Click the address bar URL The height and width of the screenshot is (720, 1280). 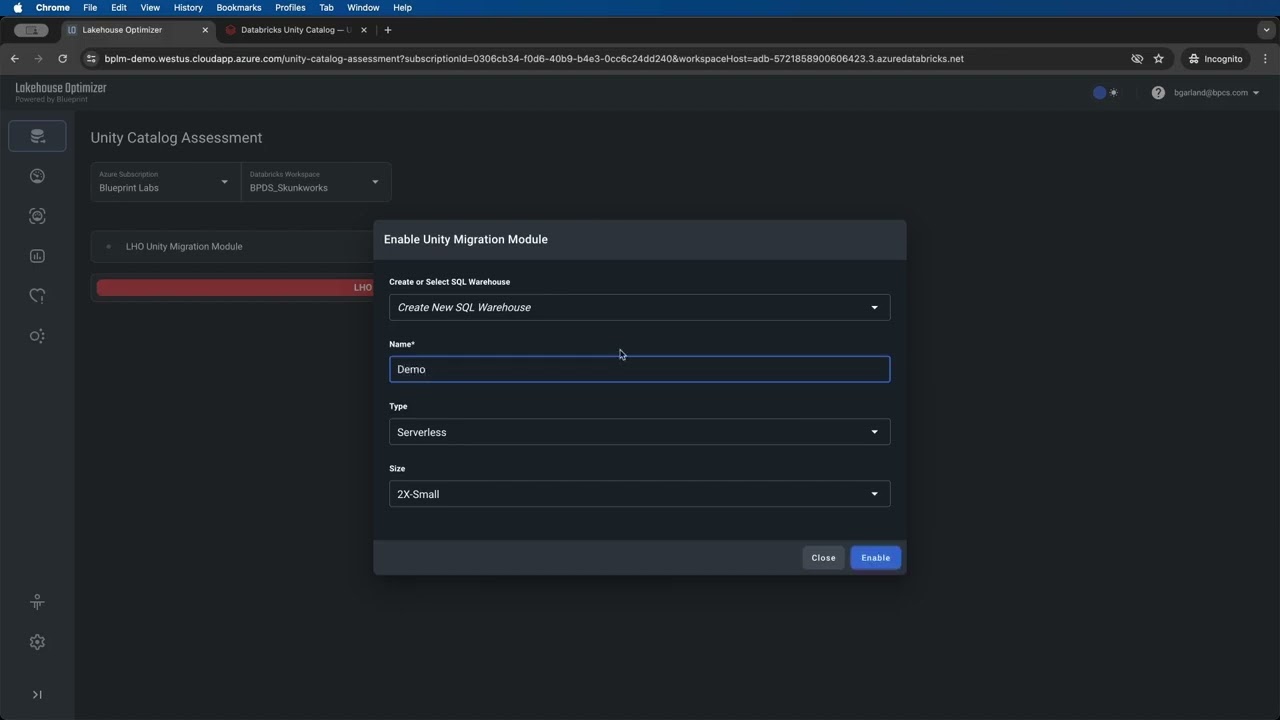click(x=534, y=59)
